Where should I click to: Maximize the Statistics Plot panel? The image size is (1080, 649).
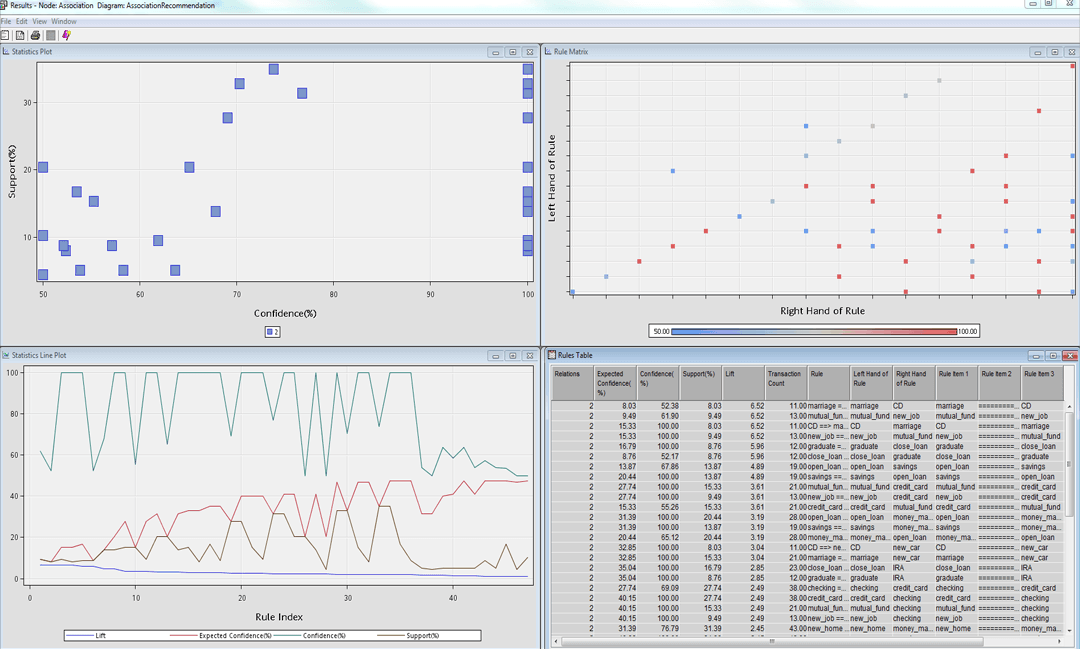click(x=512, y=52)
